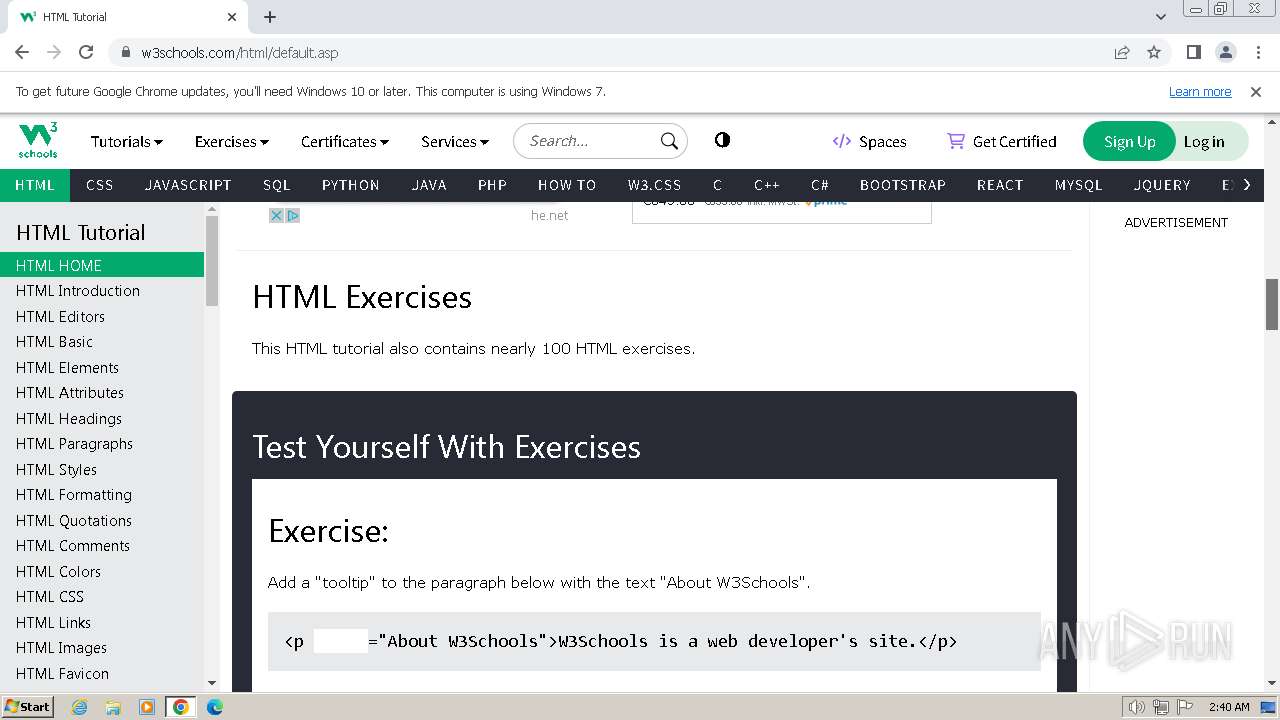Click the sidebar scrollbar thumb
The image size is (1280, 720).
click(x=212, y=260)
